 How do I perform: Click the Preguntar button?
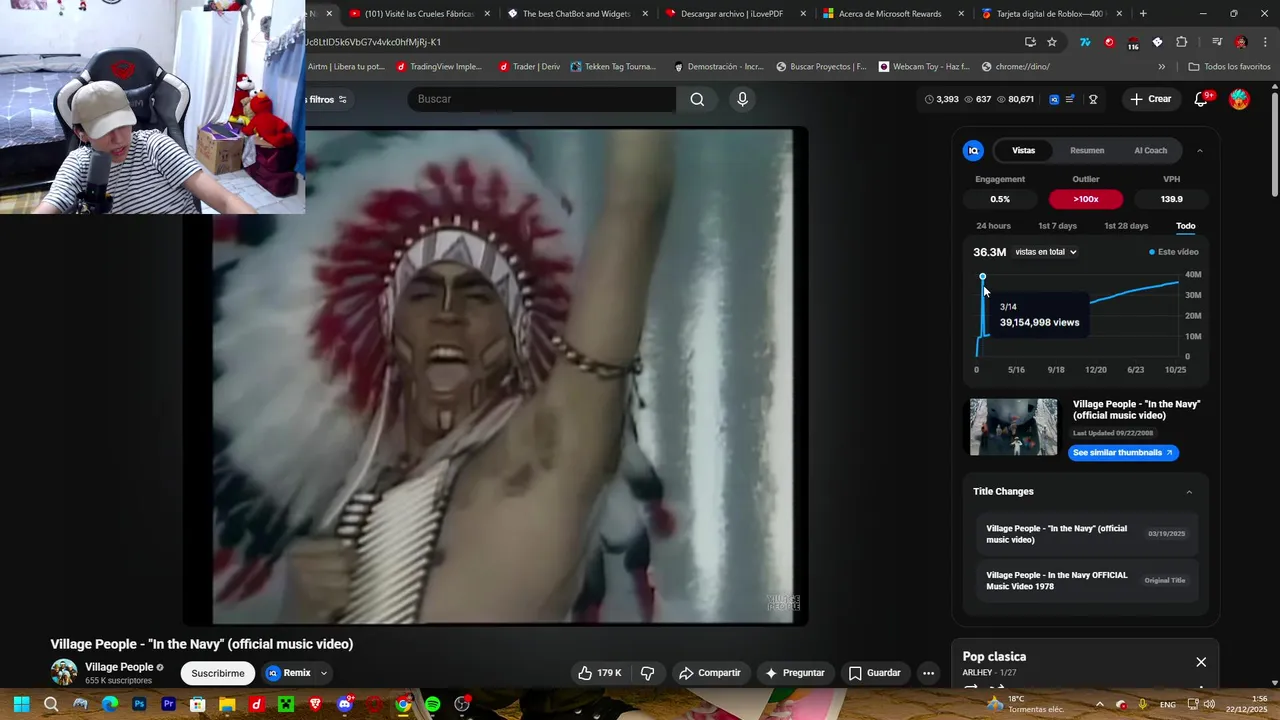coord(795,673)
